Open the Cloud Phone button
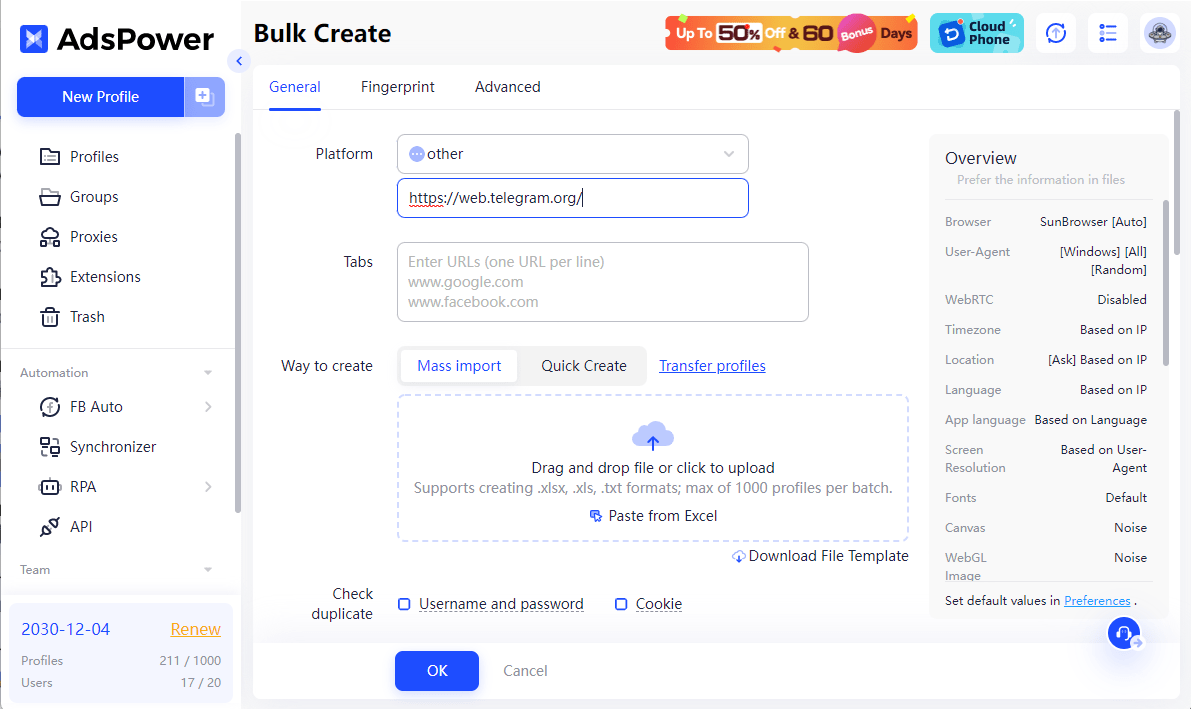The image size is (1191, 709). tap(976, 33)
